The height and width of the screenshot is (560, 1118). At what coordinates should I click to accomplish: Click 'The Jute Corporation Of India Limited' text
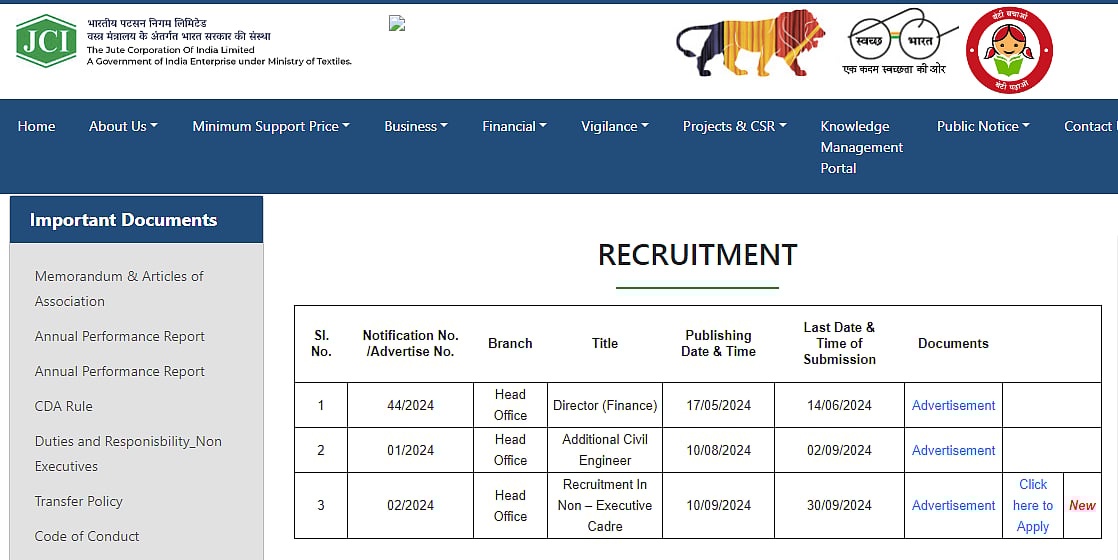170,50
